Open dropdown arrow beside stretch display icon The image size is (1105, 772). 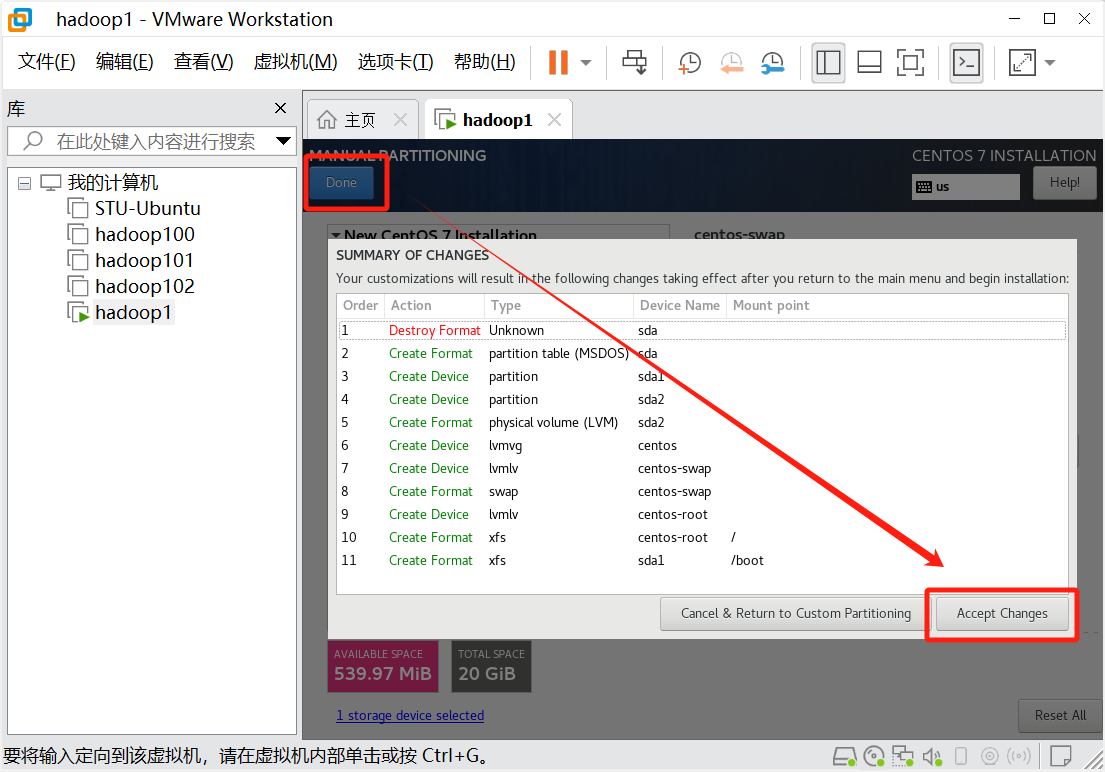(1049, 63)
